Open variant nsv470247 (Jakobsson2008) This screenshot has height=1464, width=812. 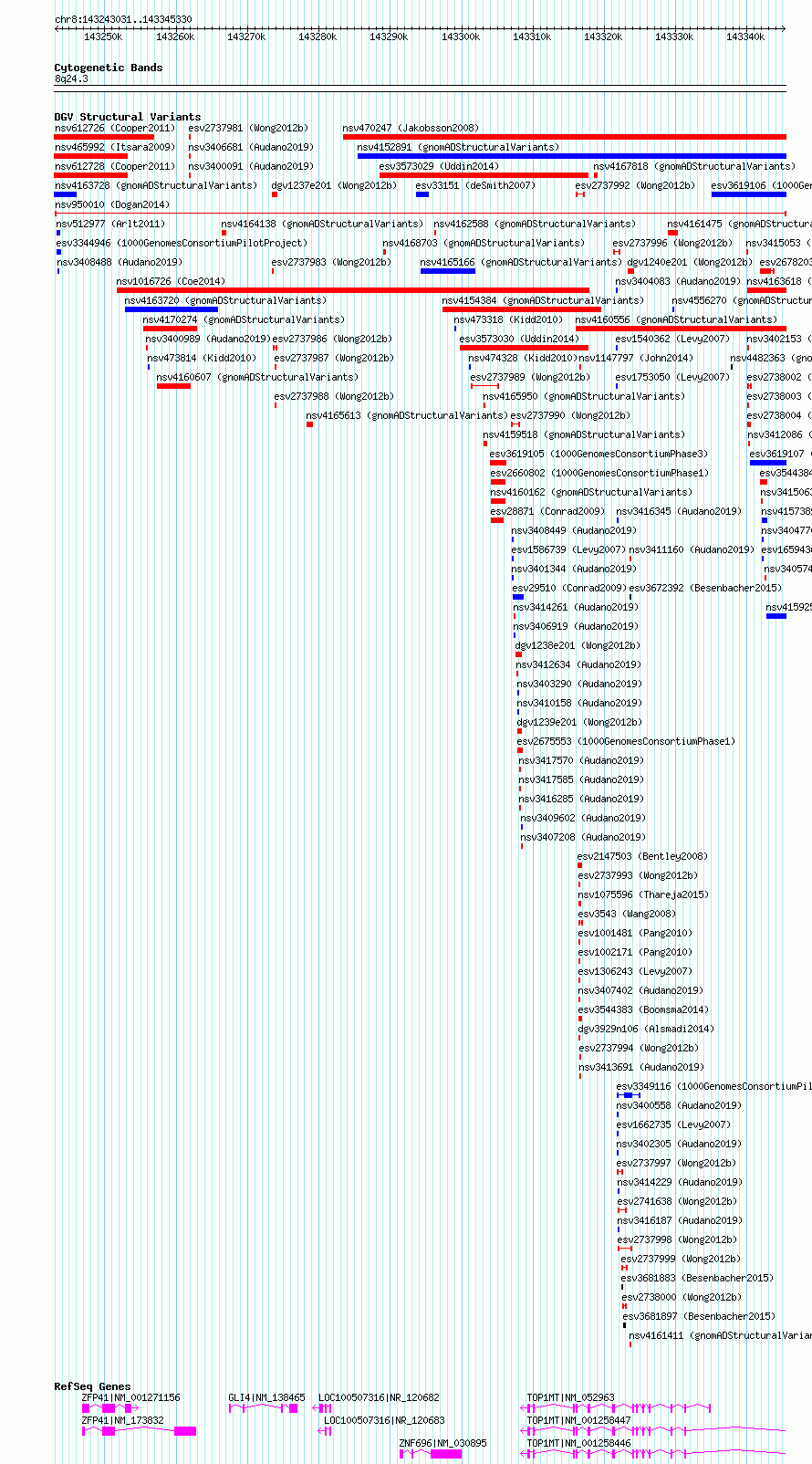point(411,128)
